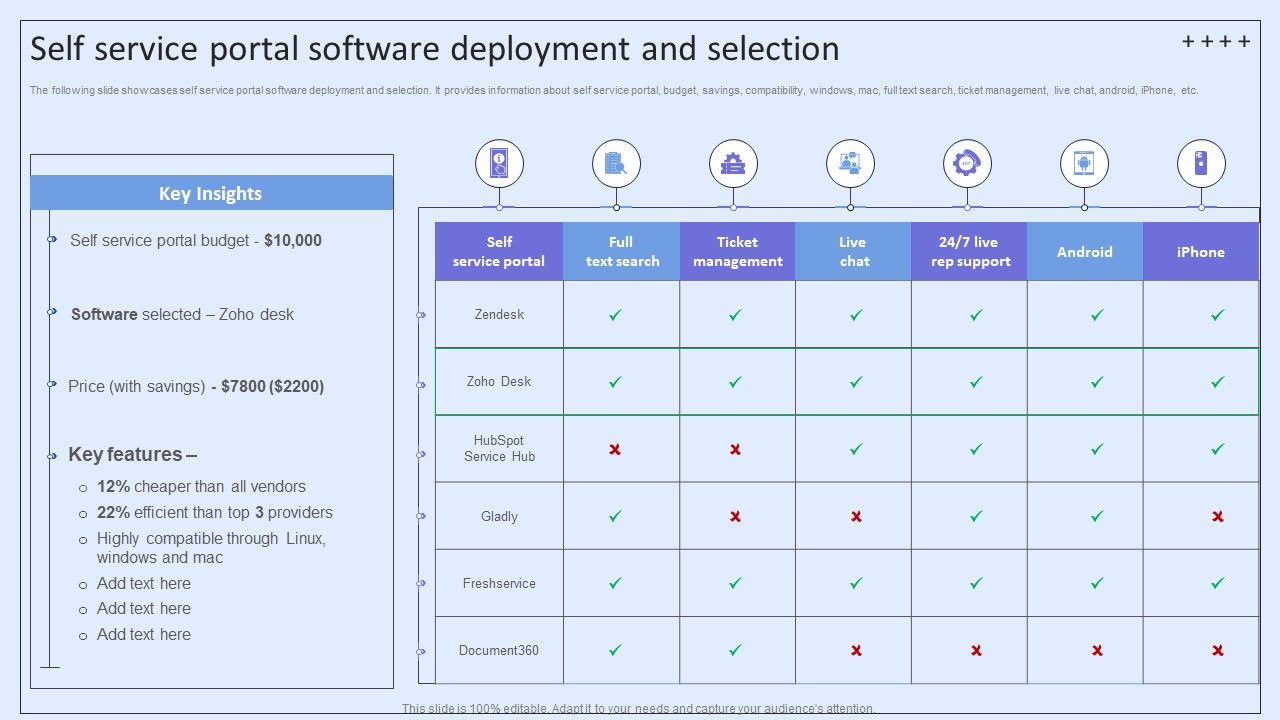Select the Full text search clipboard icon
This screenshot has height=720, width=1280.
[616, 163]
